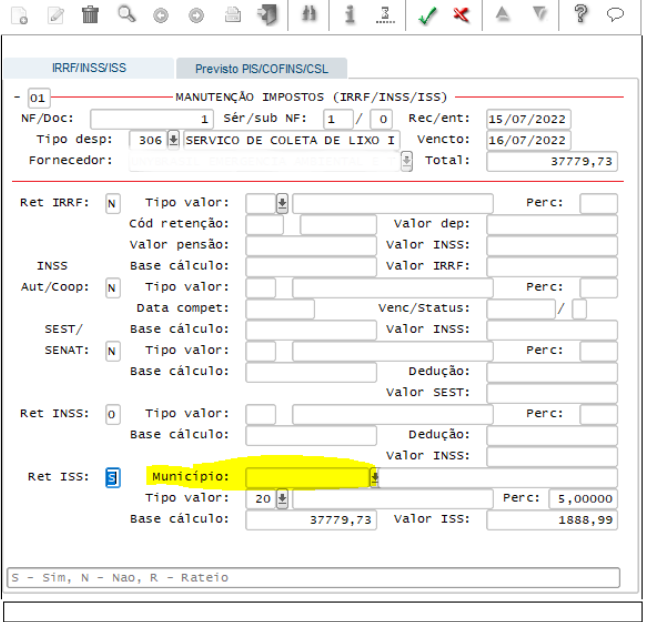Click the first Cód retenção field

click(x=264, y=225)
